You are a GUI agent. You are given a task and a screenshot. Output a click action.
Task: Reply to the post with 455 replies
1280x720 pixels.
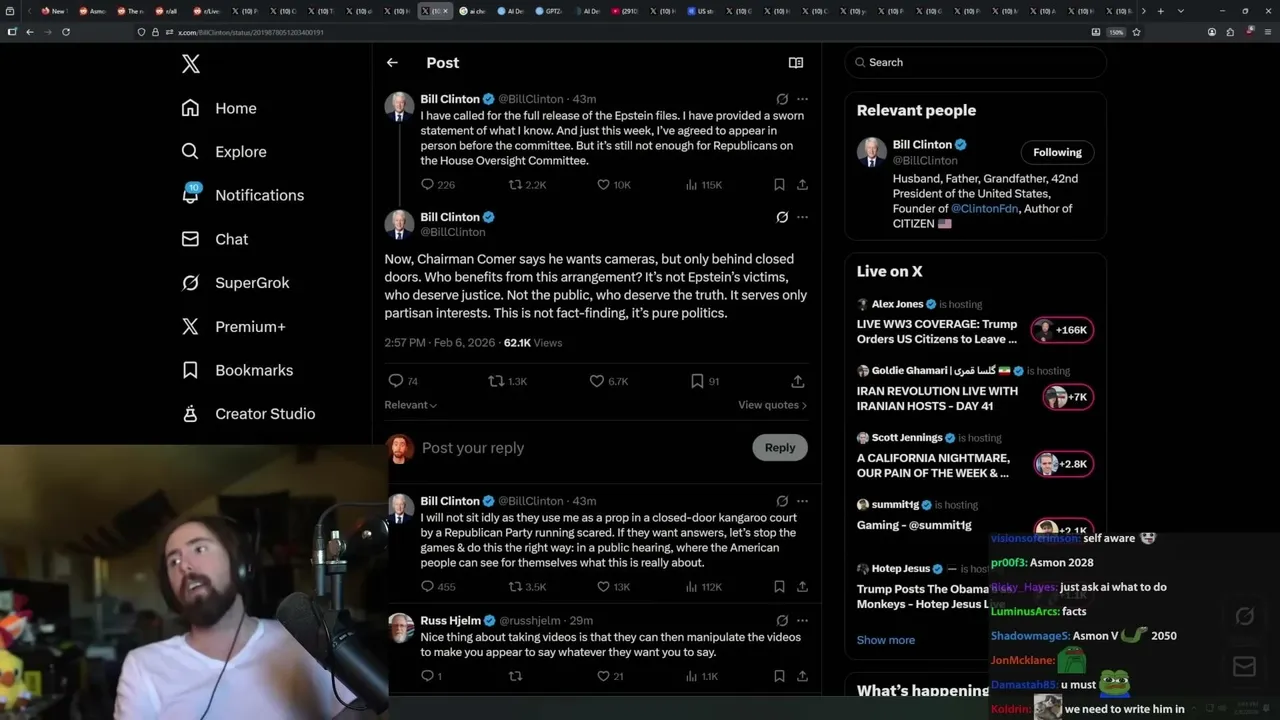tap(438, 587)
